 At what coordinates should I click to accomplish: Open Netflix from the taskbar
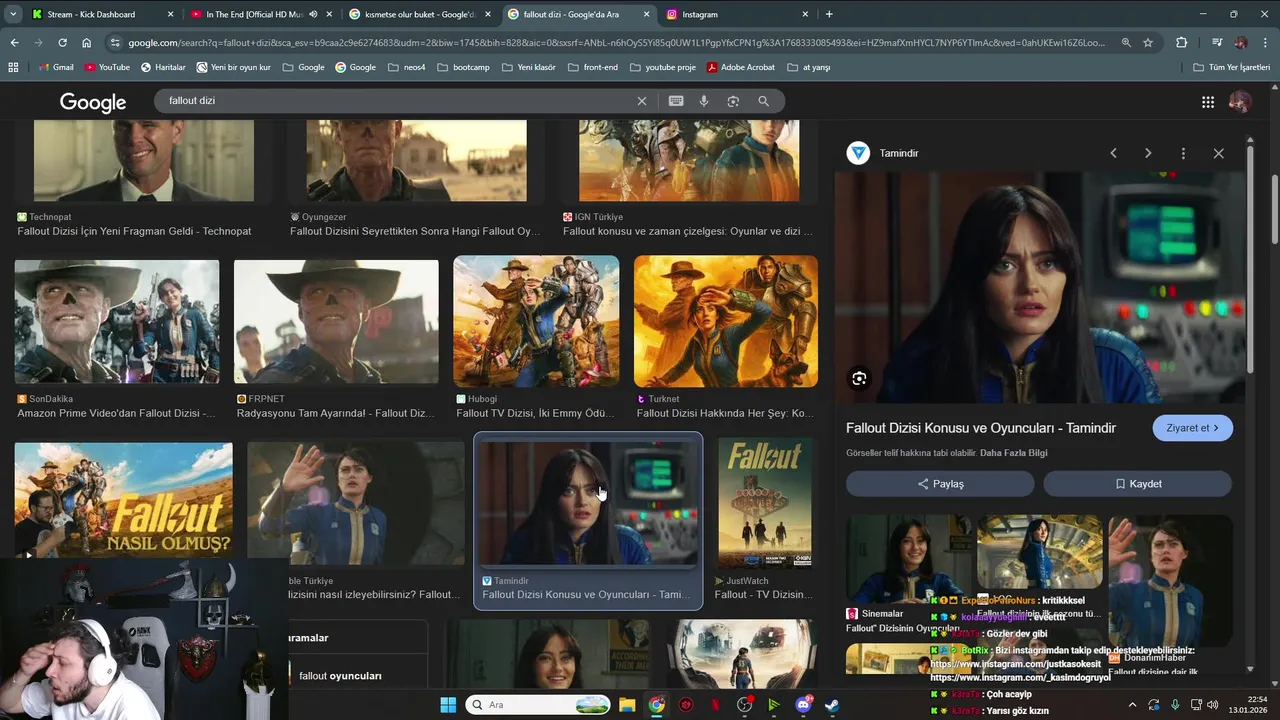(715, 705)
